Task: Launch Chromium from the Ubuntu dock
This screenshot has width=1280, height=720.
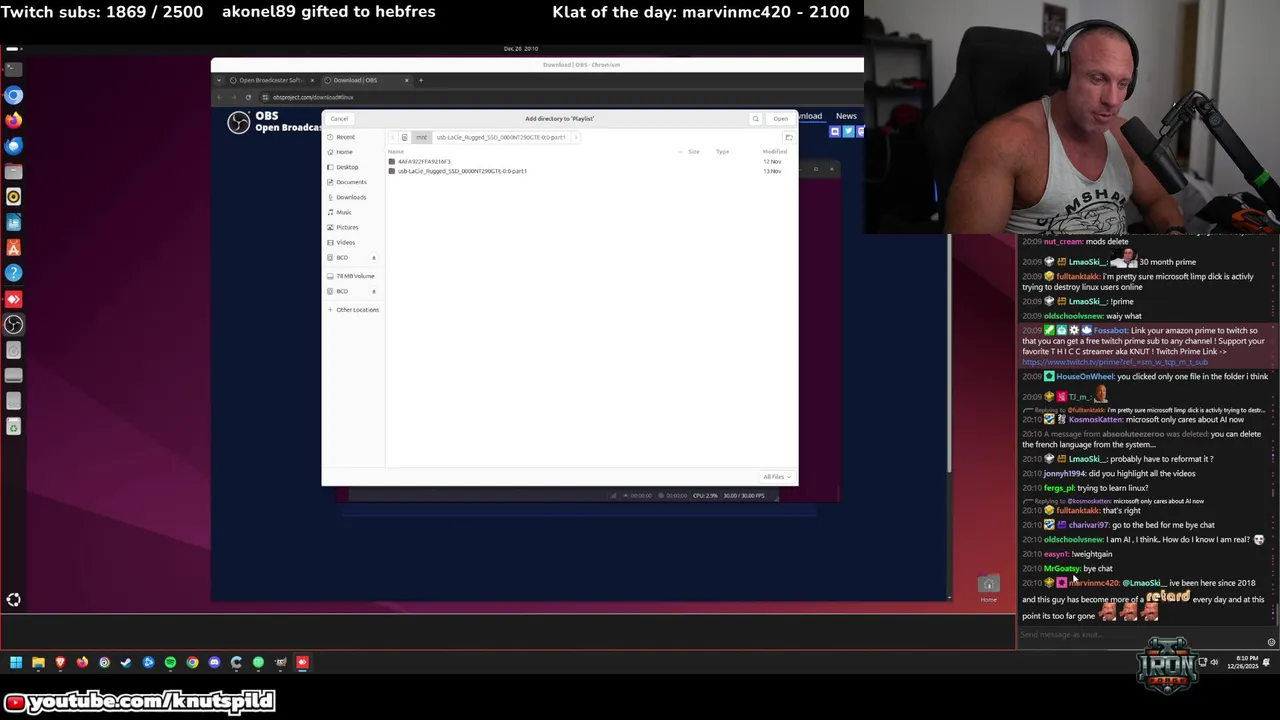Action: [x=13, y=95]
